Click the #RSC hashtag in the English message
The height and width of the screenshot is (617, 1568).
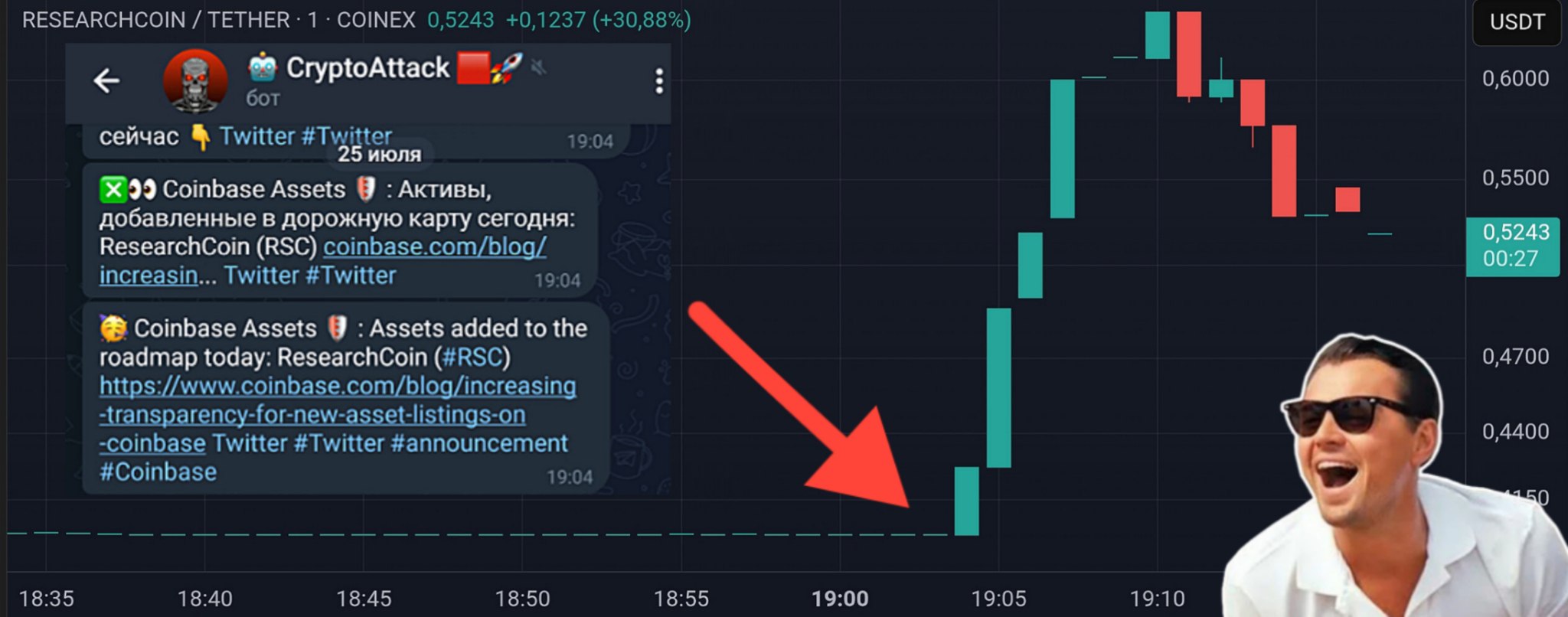coord(472,357)
